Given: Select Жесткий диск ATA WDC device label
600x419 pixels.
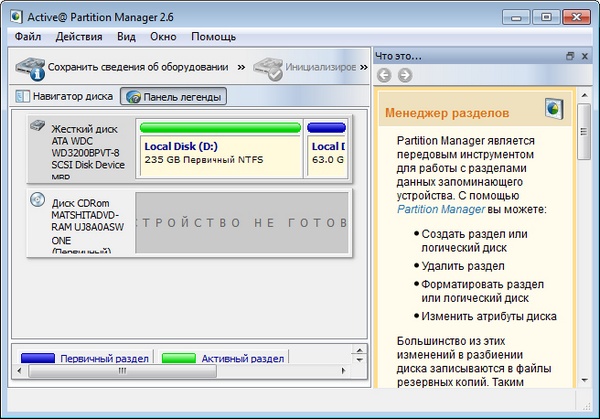Looking at the screenshot, I should pyautogui.click(x=88, y=153).
